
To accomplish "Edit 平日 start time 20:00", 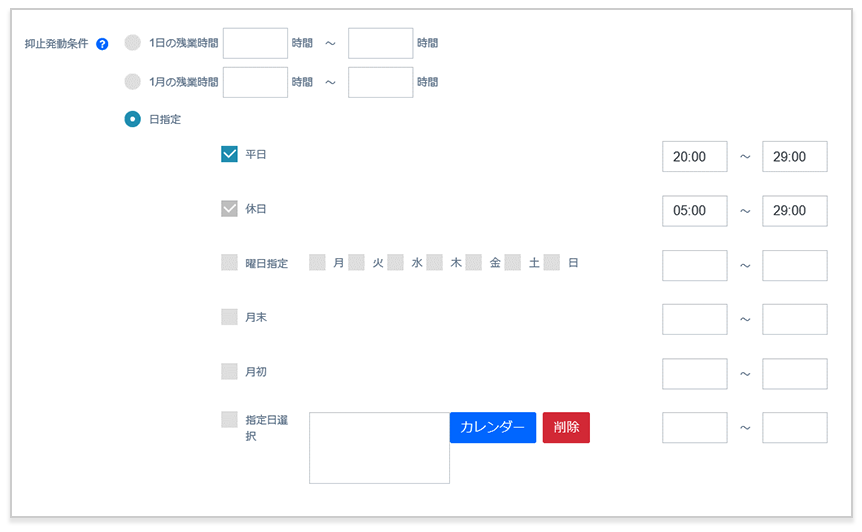I will 695,157.
